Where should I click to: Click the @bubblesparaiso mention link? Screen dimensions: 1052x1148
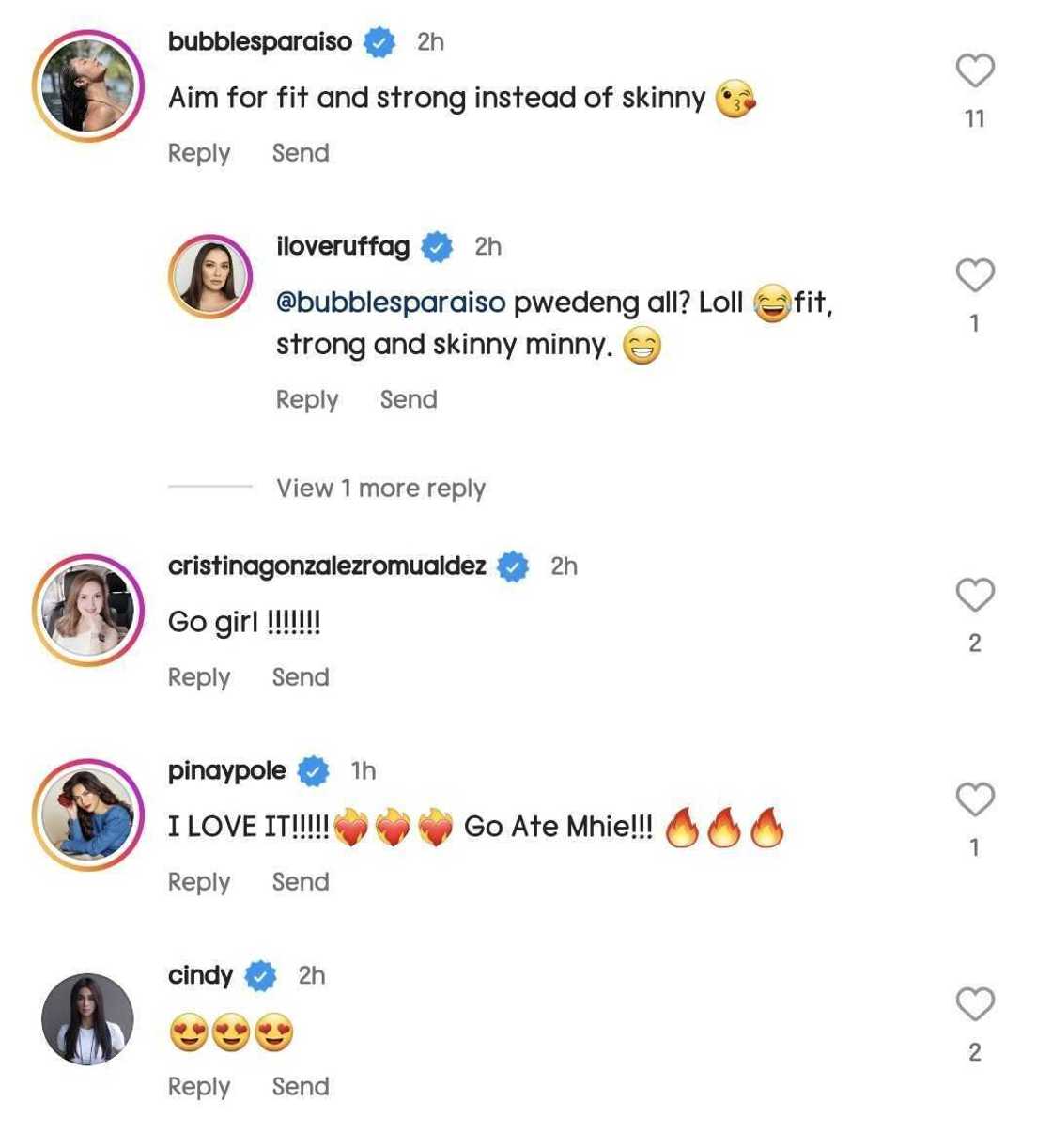tap(391, 303)
